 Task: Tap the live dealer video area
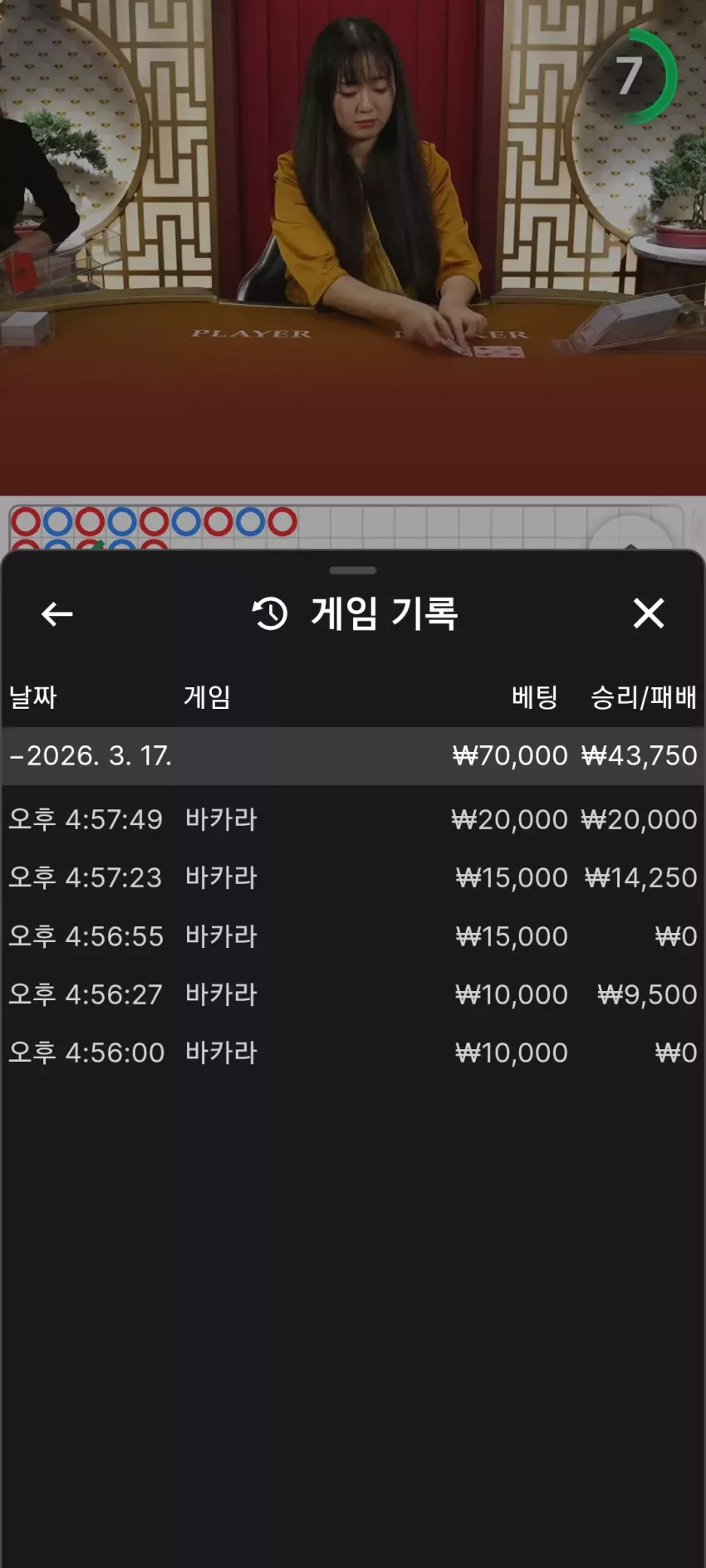click(x=353, y=247)
